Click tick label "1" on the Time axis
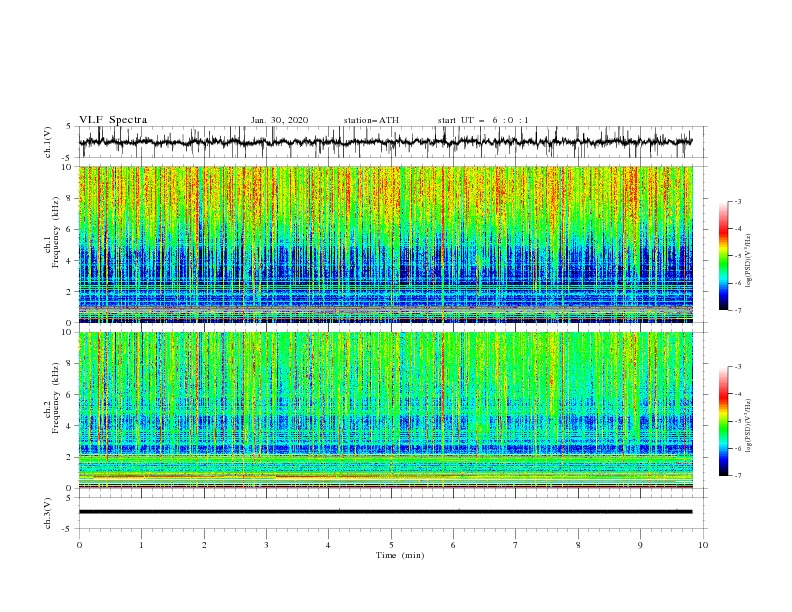 click(141, 545)
